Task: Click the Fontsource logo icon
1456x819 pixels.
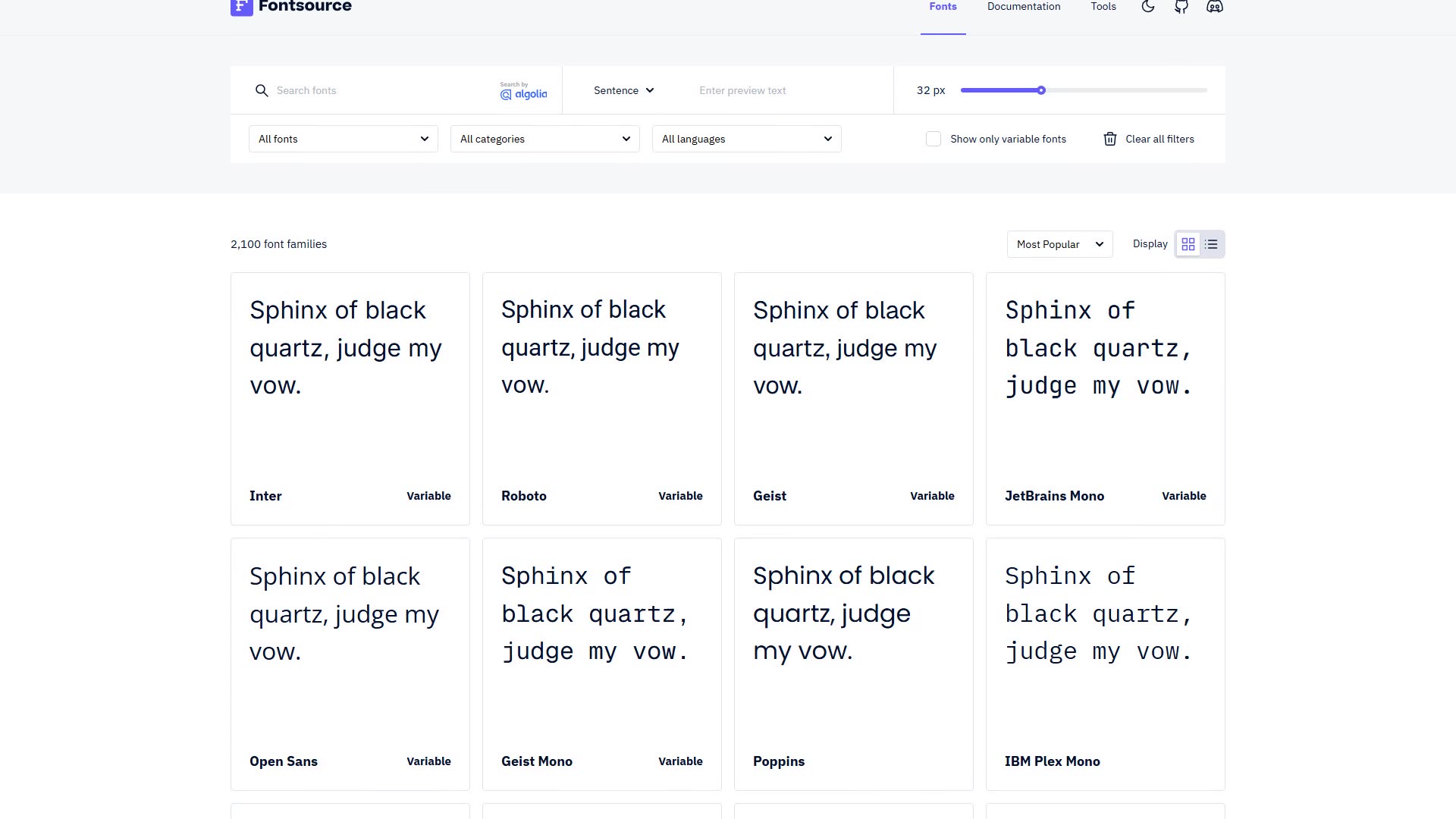Action: pos(241,7)
